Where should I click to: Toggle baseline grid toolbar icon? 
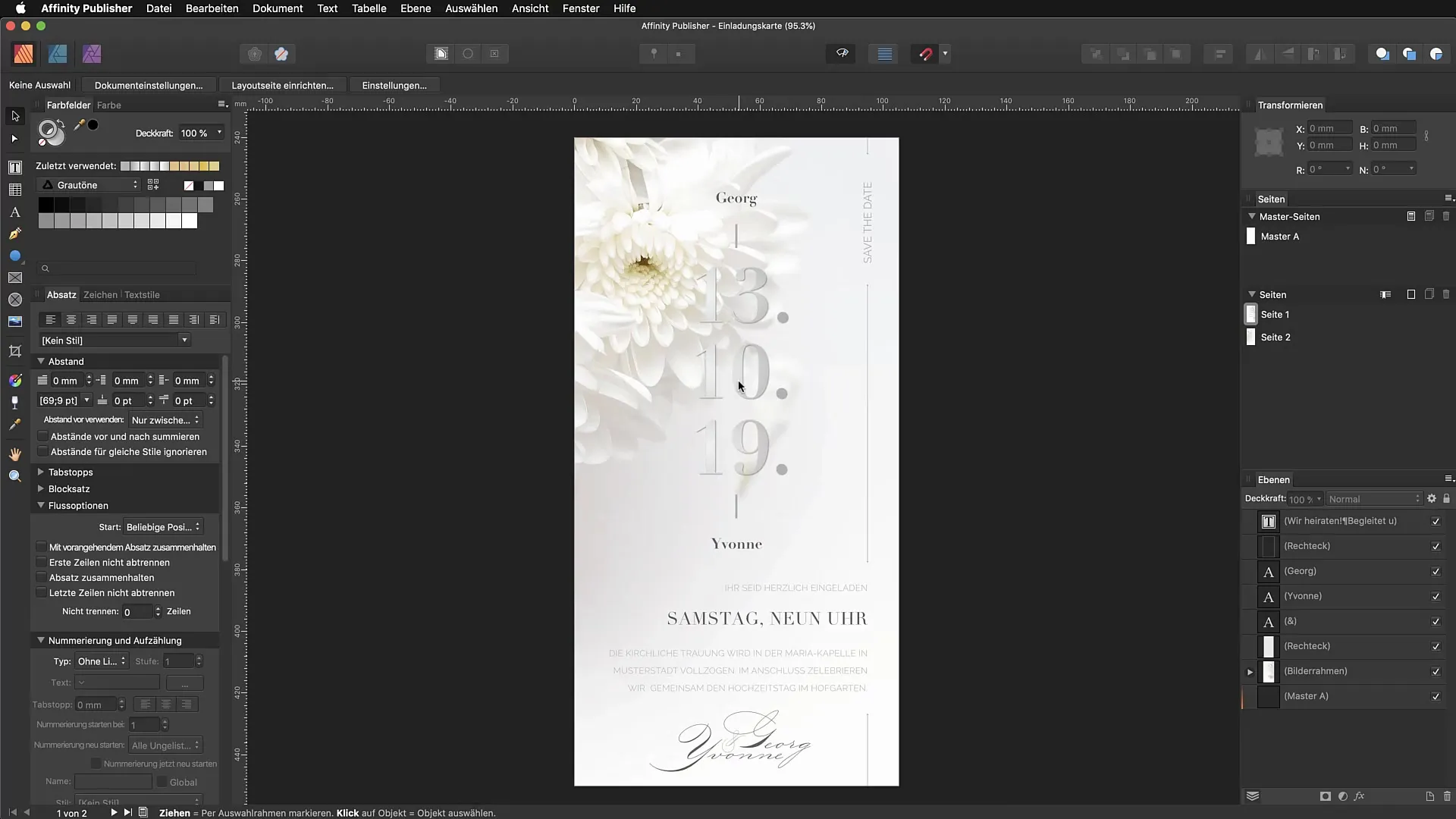[884, 54]
